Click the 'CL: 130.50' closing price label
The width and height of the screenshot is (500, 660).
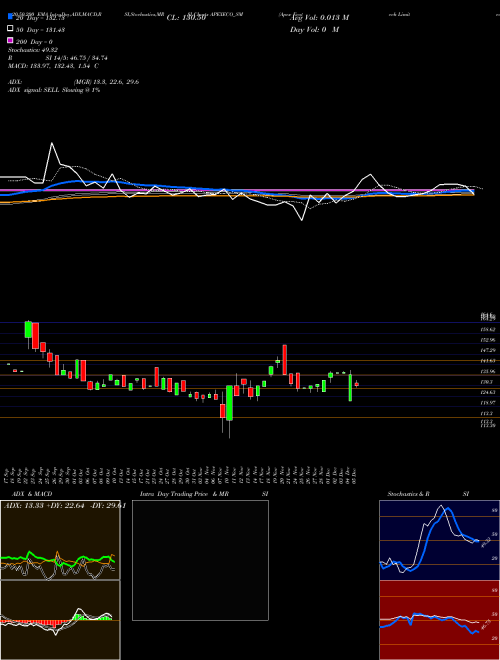pos(186,18)
